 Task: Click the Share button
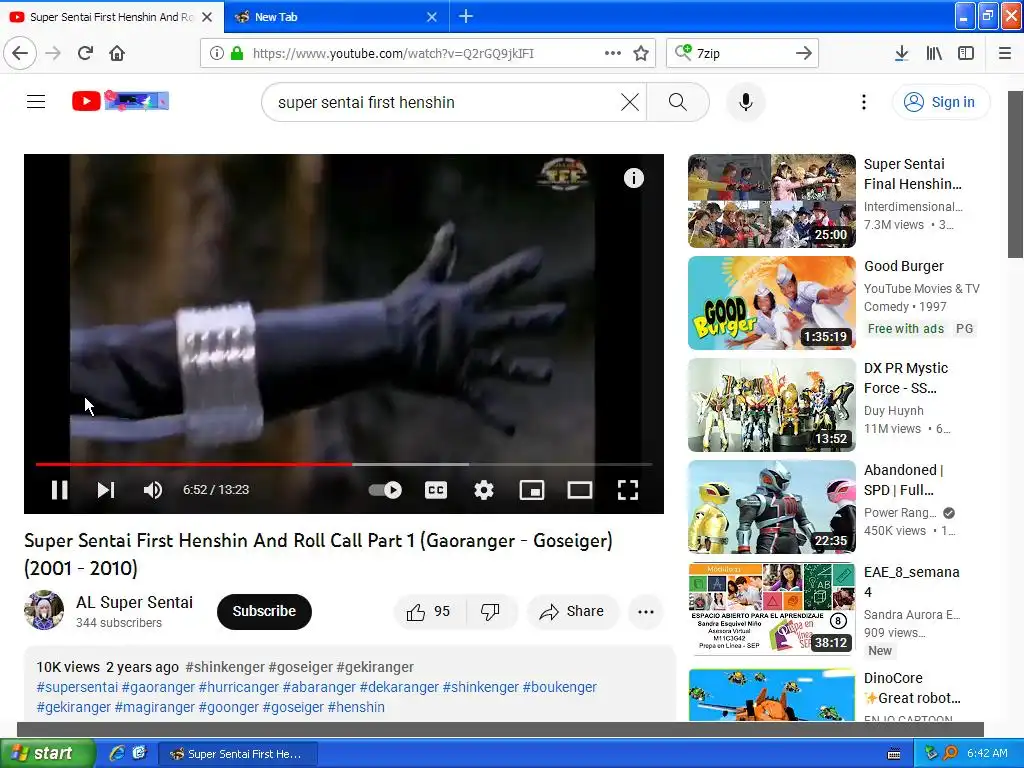[571, 612]
